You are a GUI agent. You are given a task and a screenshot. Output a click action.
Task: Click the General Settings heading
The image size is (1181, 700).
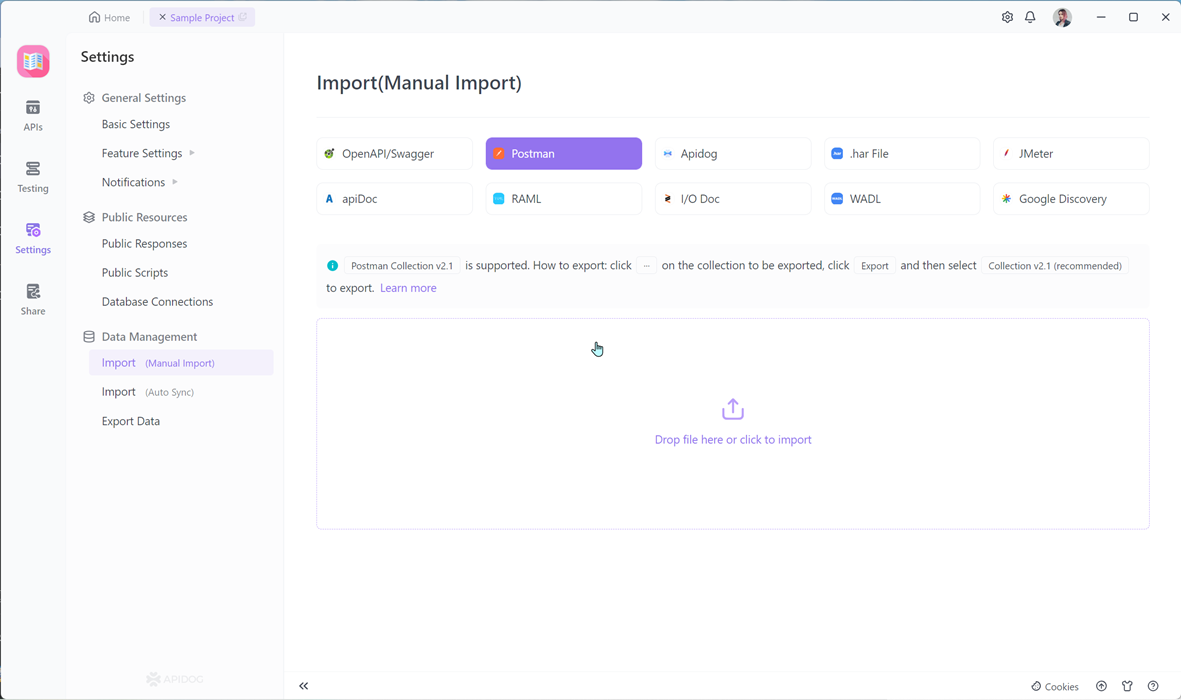coord(144,98)
